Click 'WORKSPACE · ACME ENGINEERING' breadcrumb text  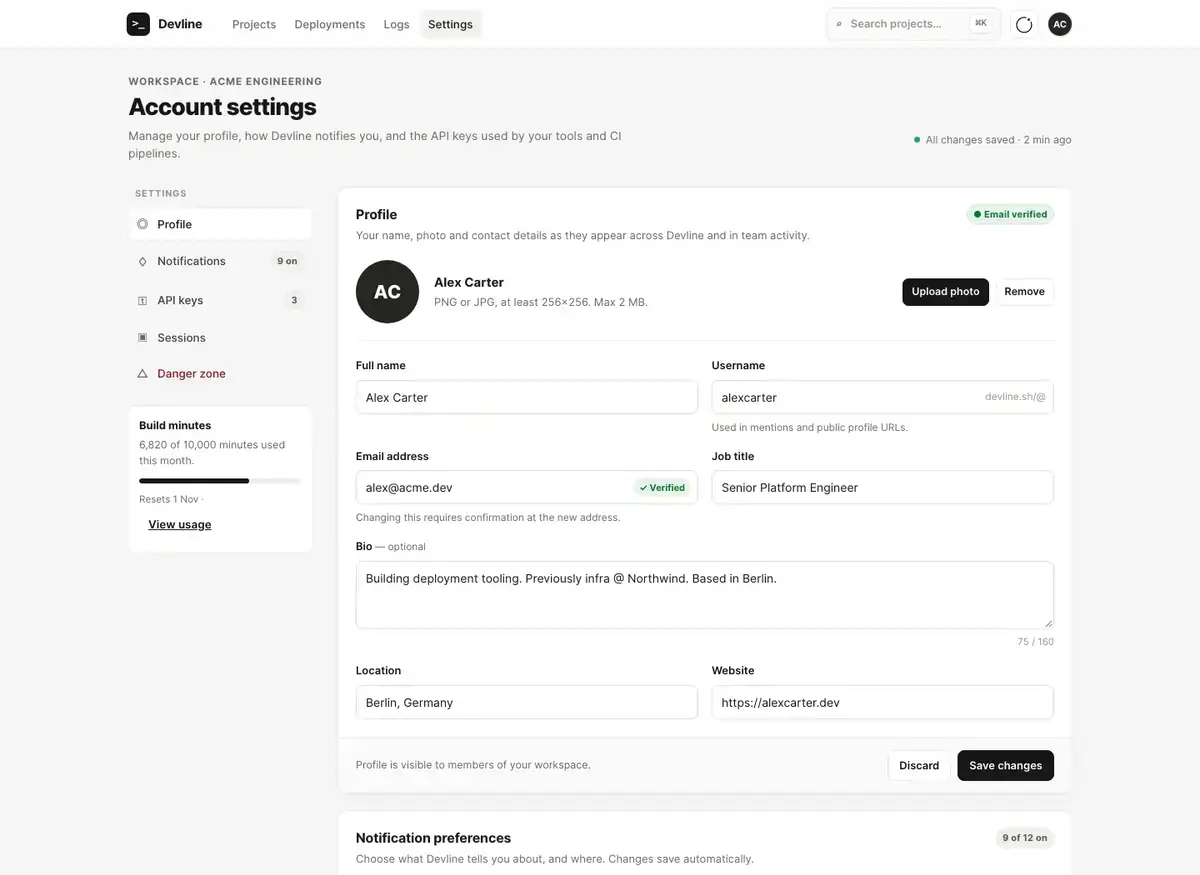pyautogui.click(x=225, y=81)
